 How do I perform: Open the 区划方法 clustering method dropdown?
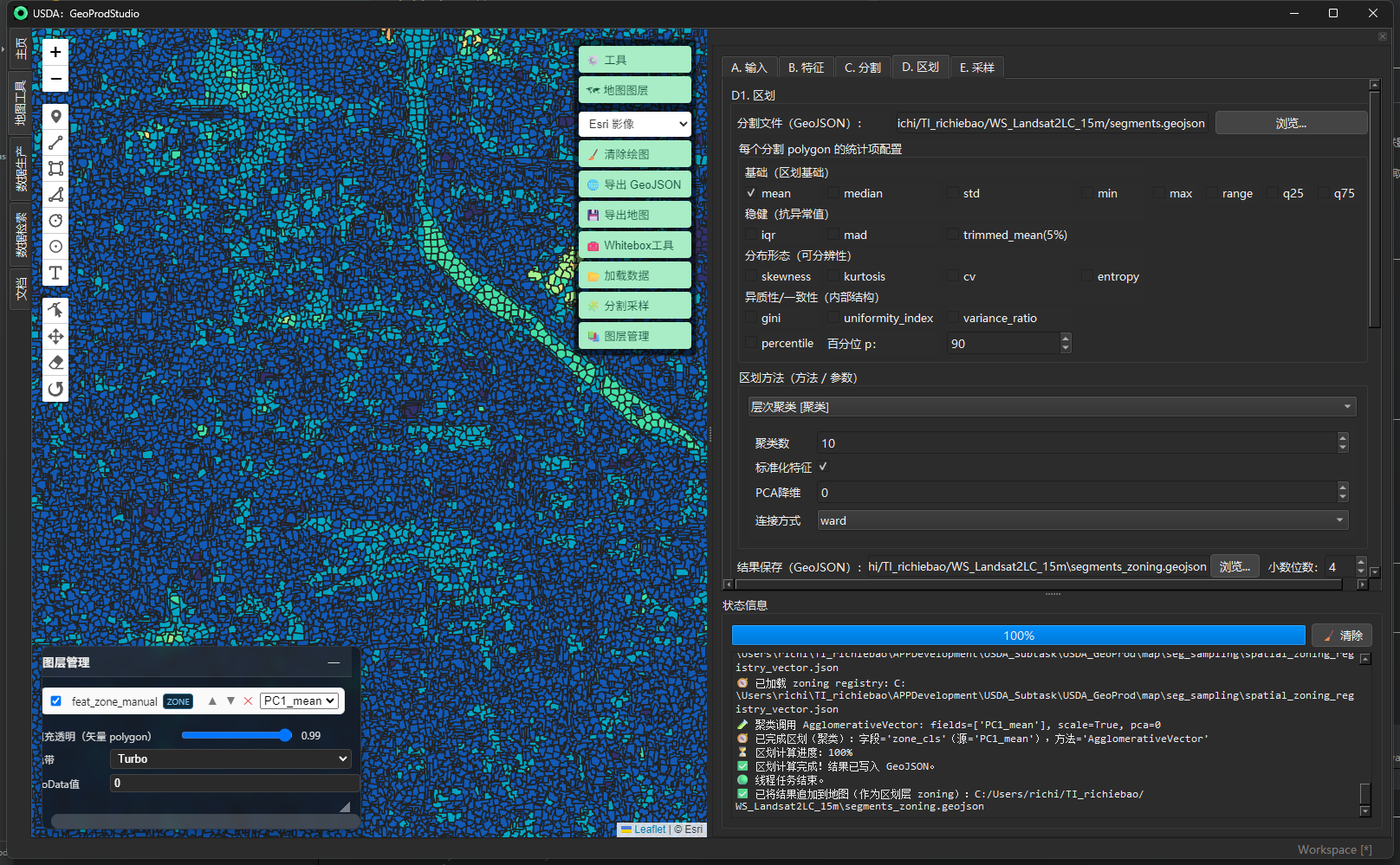[1050, 406]
